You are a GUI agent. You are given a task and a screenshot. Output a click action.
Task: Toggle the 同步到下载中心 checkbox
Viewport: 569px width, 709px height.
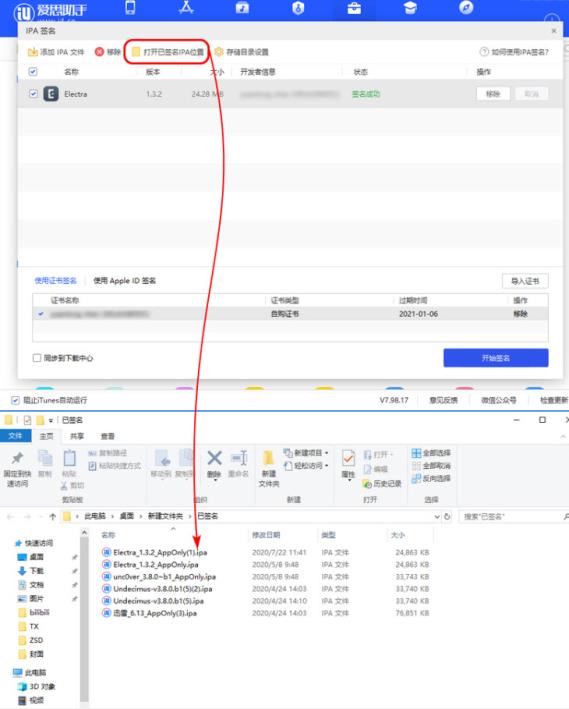(37, 358)
